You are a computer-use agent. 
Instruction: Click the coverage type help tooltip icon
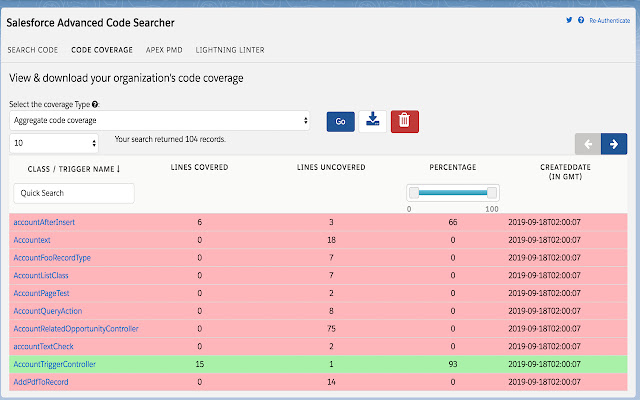click(95, 104)
